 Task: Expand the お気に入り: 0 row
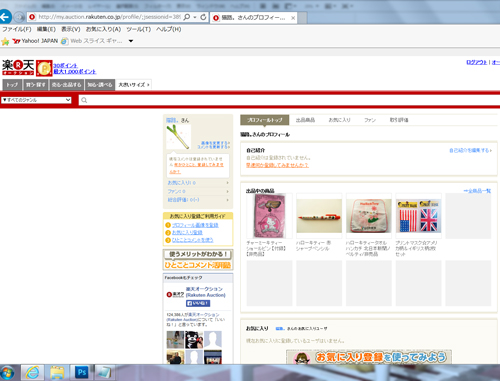198,183
